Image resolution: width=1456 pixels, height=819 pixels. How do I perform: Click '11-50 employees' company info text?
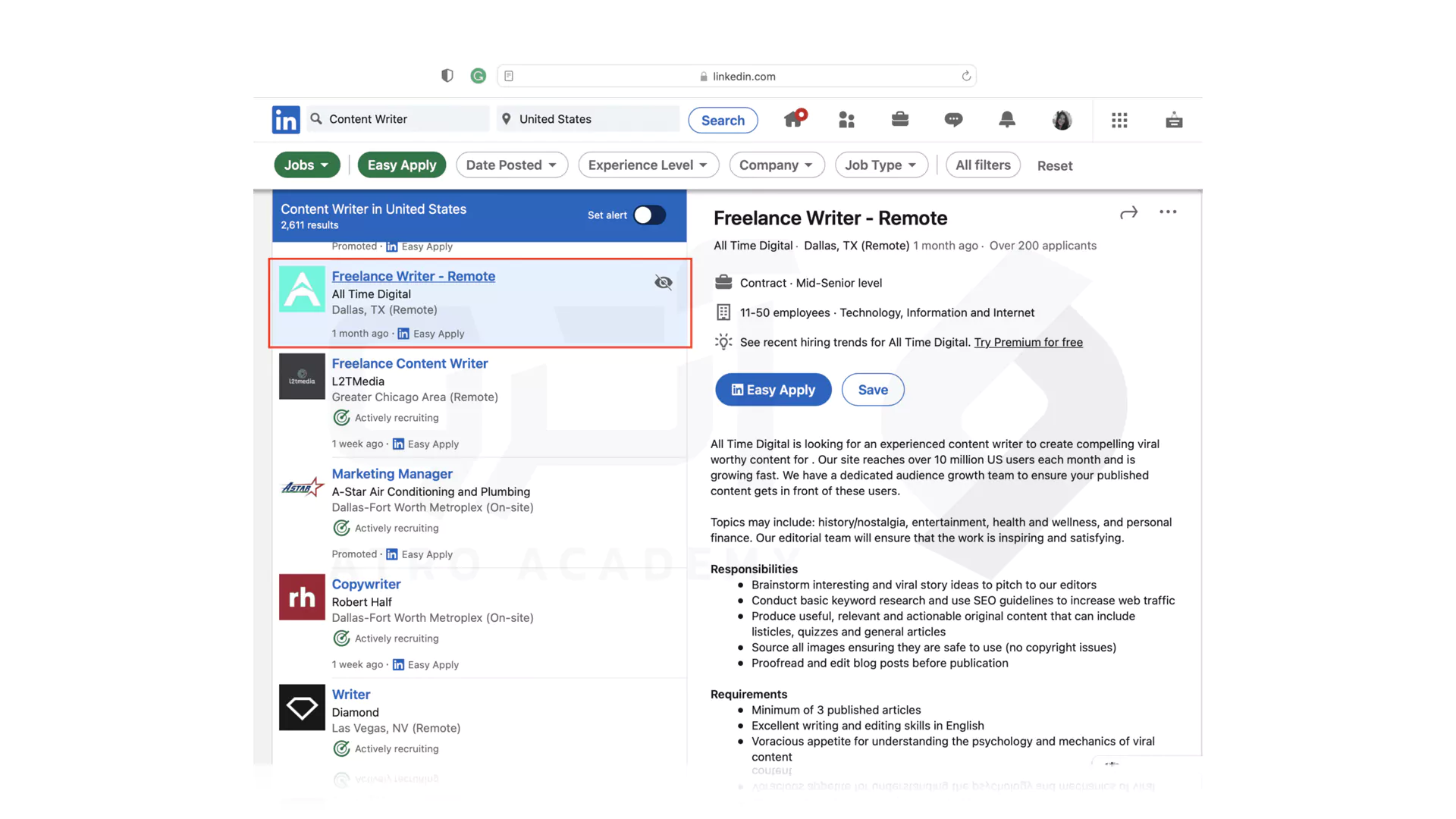click(785, 312)
